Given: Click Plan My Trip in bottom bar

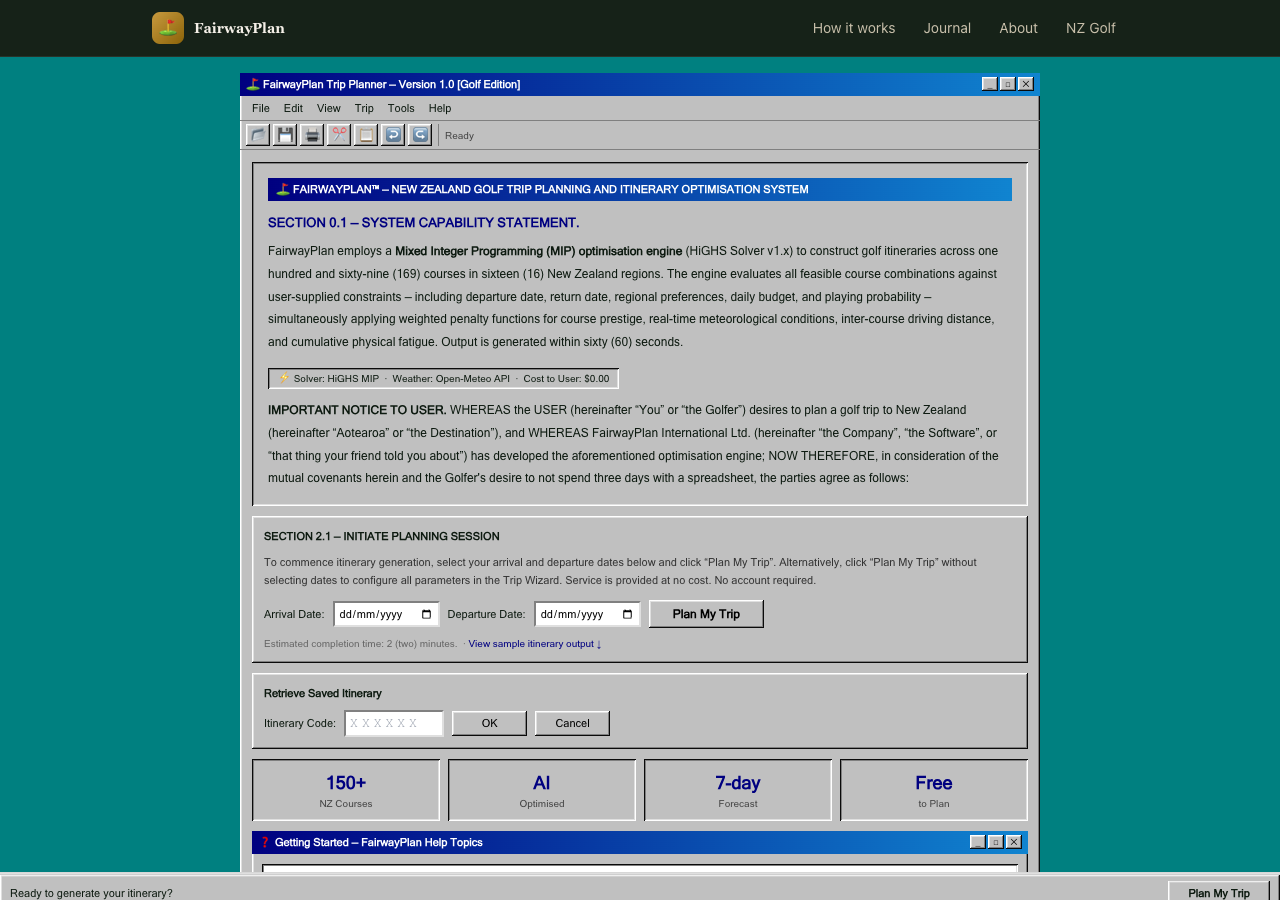Looking at the screenshot, I should pos(1219,893).
